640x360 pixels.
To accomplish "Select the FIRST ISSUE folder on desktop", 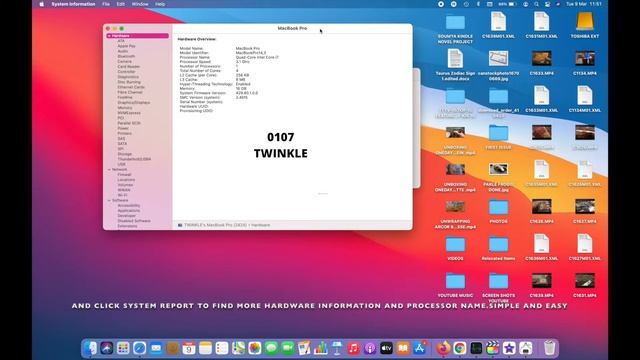I will pos(498,137).
